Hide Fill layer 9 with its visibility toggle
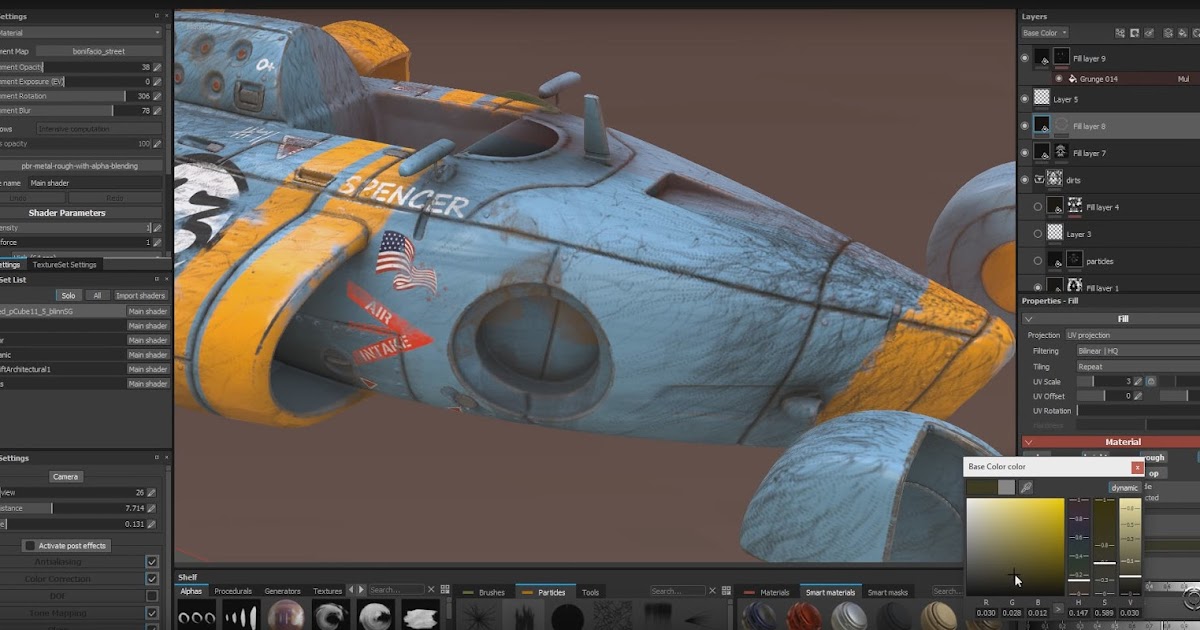Viewport: 1200px width, 630px height. click(1025, 58)
